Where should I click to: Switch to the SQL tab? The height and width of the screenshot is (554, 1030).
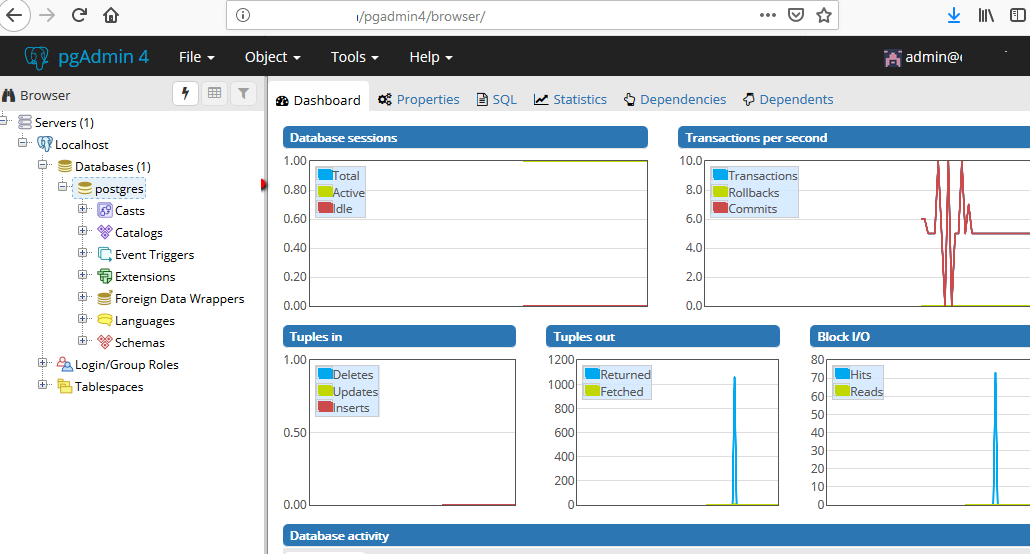[x=496, y=99]
